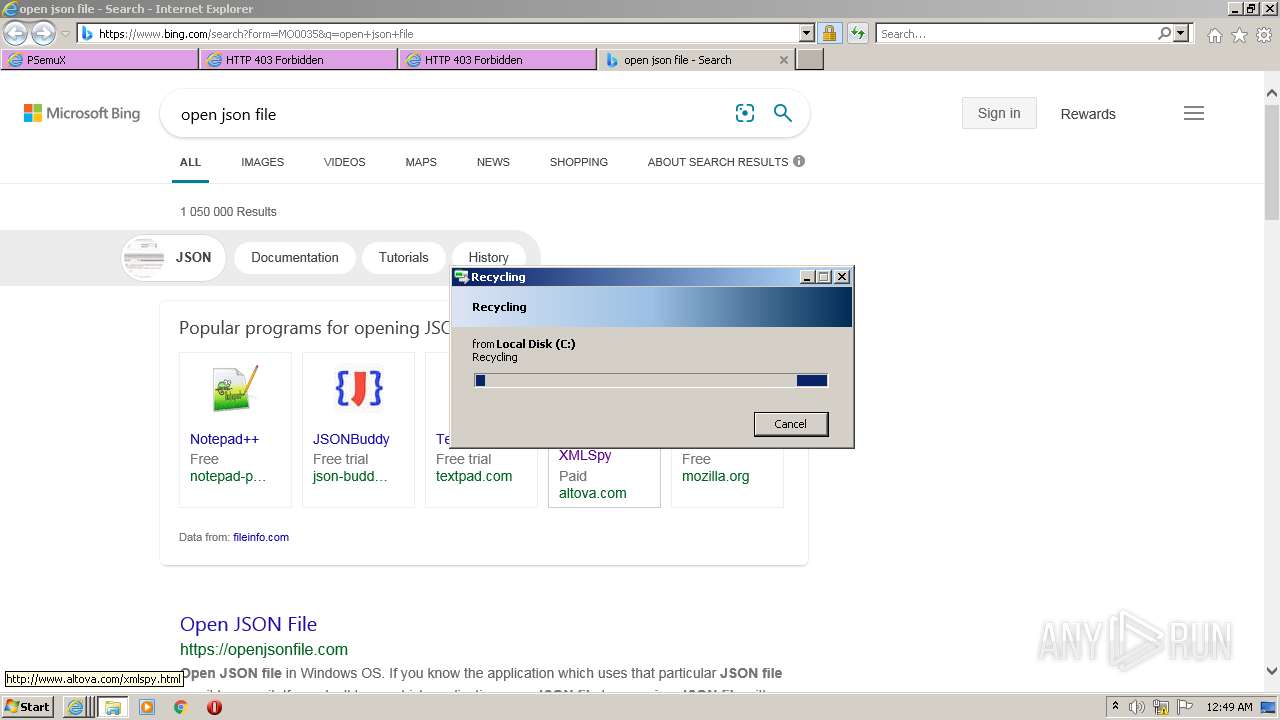
Task: Click the IE forward navigation arrow
Action: point(43,33)
